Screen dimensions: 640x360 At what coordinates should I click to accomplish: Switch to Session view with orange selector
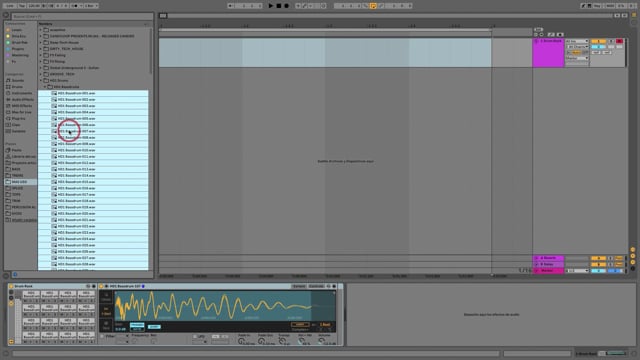click(x=634, y=15)
